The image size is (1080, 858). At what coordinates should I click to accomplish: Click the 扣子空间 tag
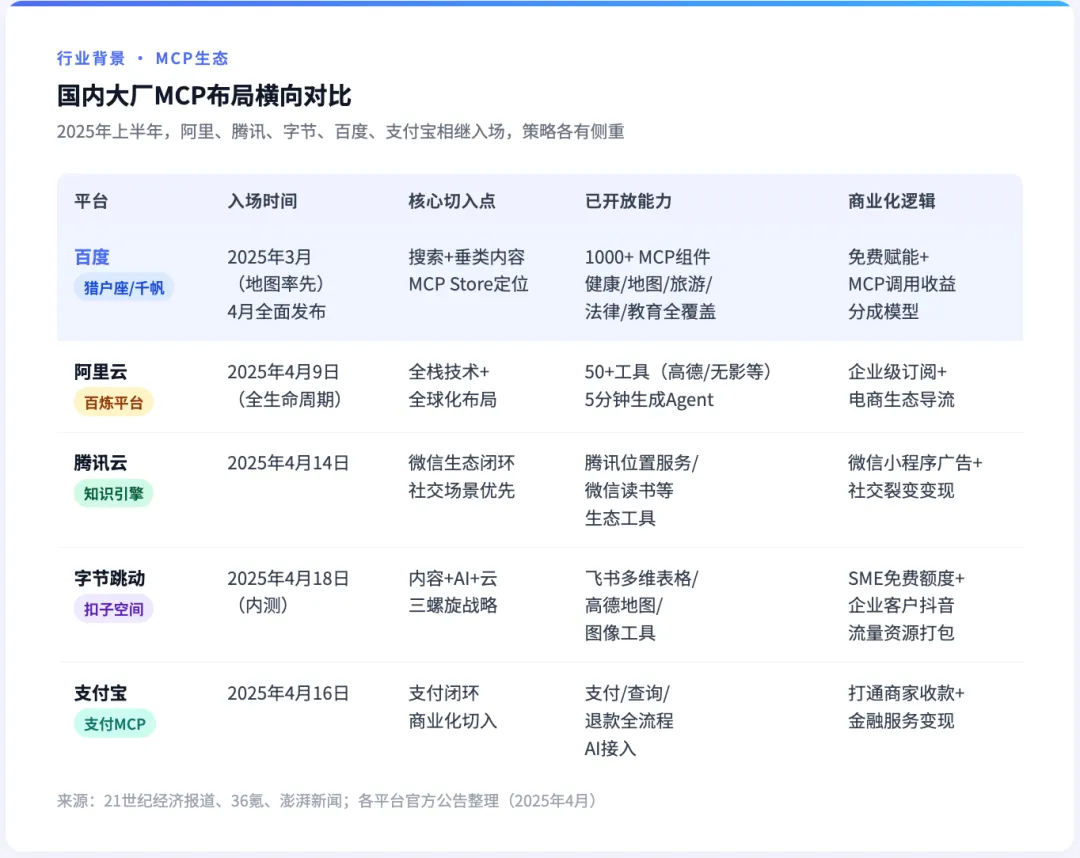(x=114, y=609)
